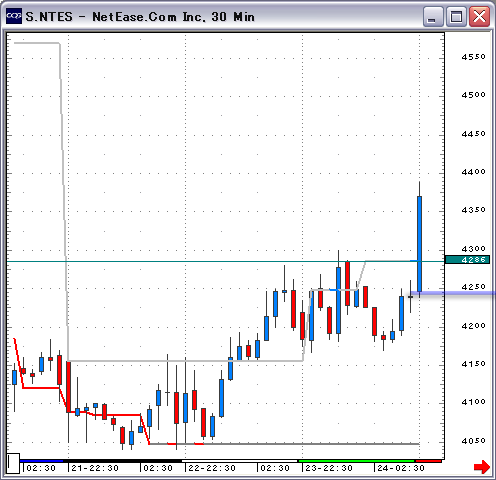The image size is (496, 480).
Task: Click the red scroll-right arrow
Action: [482, 467]
